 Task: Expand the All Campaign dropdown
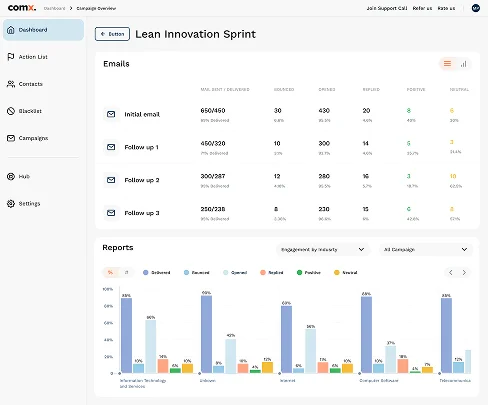[425, 249]
